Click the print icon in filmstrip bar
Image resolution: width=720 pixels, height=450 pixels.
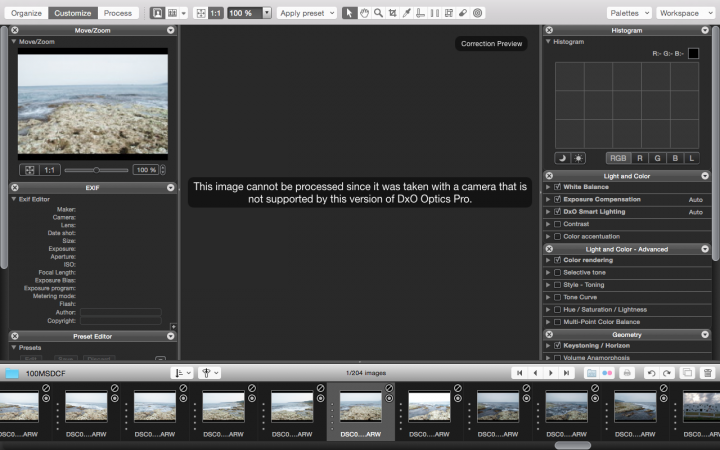point(627,373)
